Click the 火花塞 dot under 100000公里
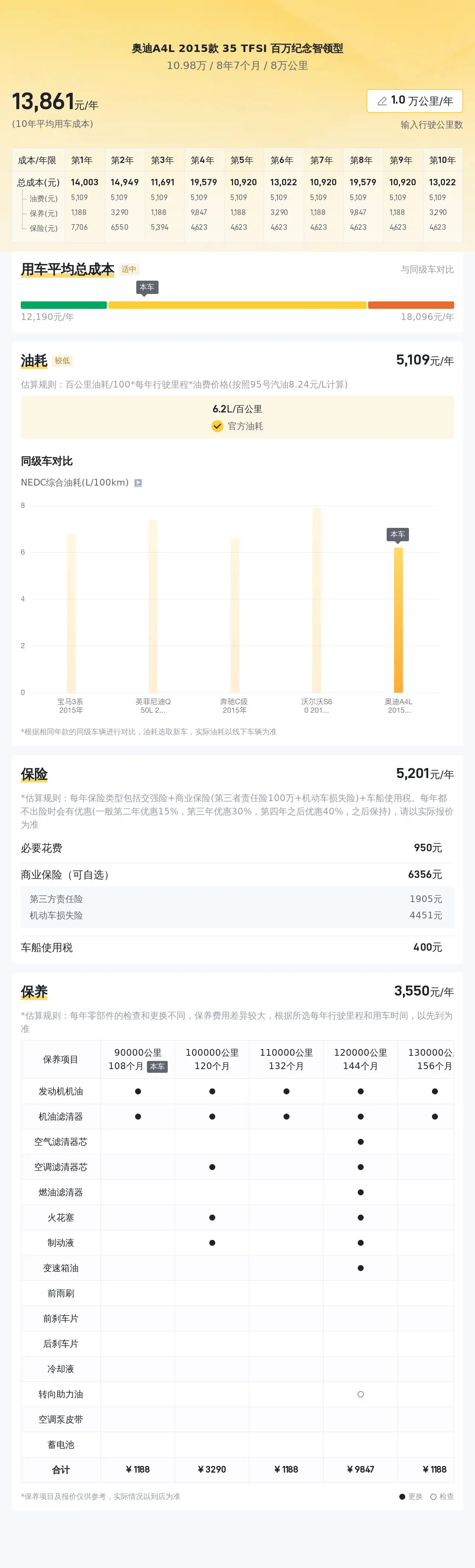Screen dimensions: 475x1568 (x=212, y=1218)
